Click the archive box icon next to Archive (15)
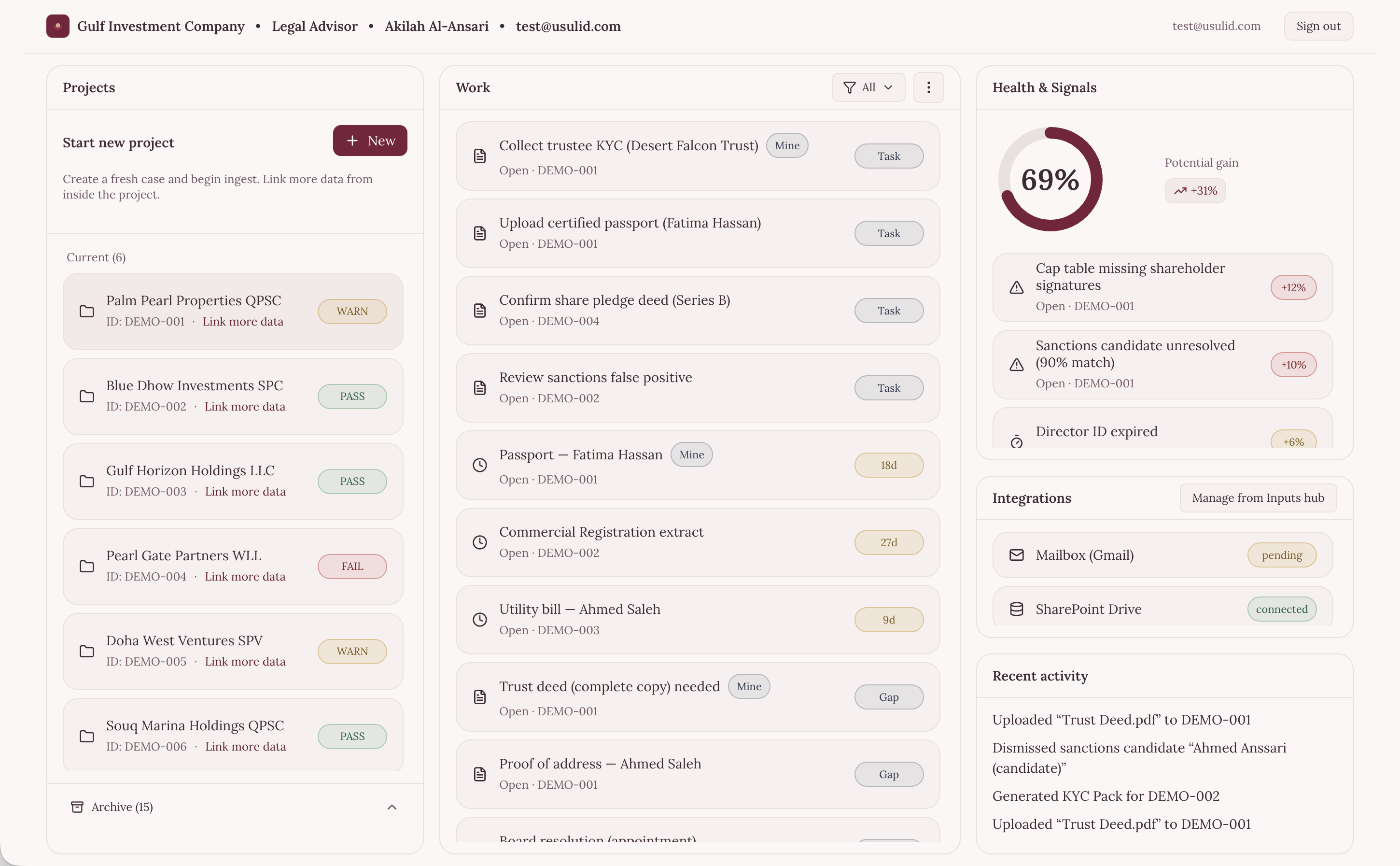 [x=77, y=807]
